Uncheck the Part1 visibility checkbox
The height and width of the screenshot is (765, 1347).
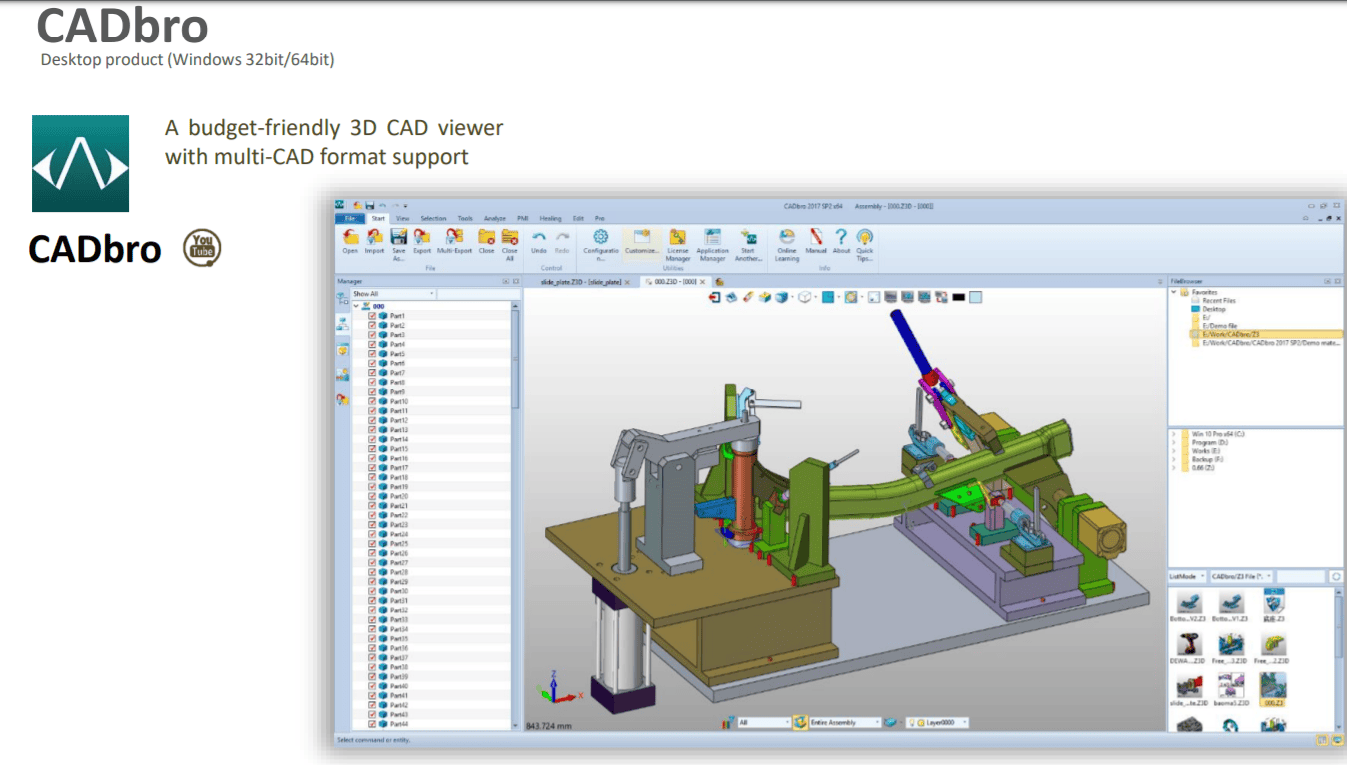pos(372,316)
